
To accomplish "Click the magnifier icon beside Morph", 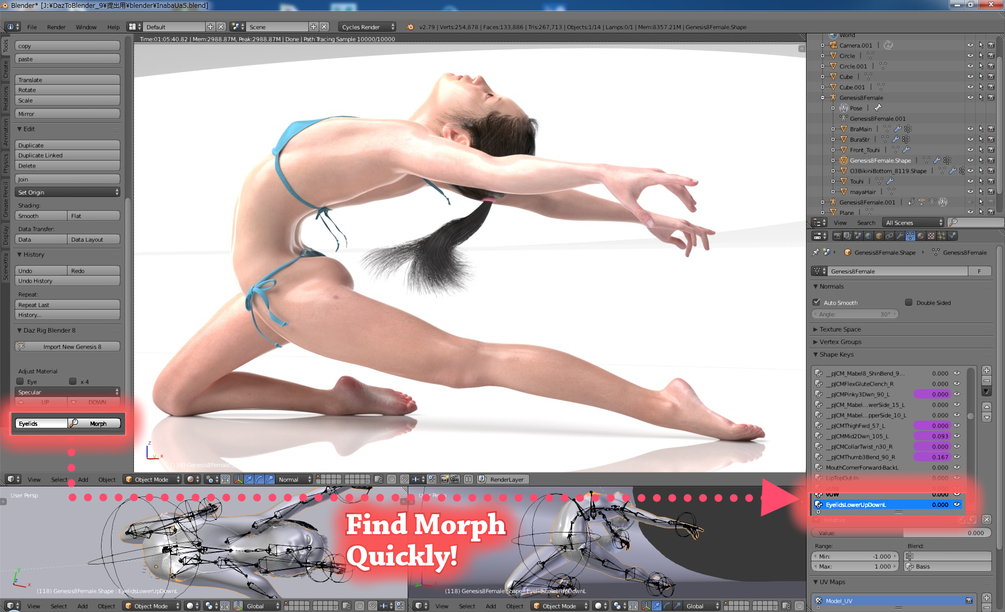I will point(74,424).
